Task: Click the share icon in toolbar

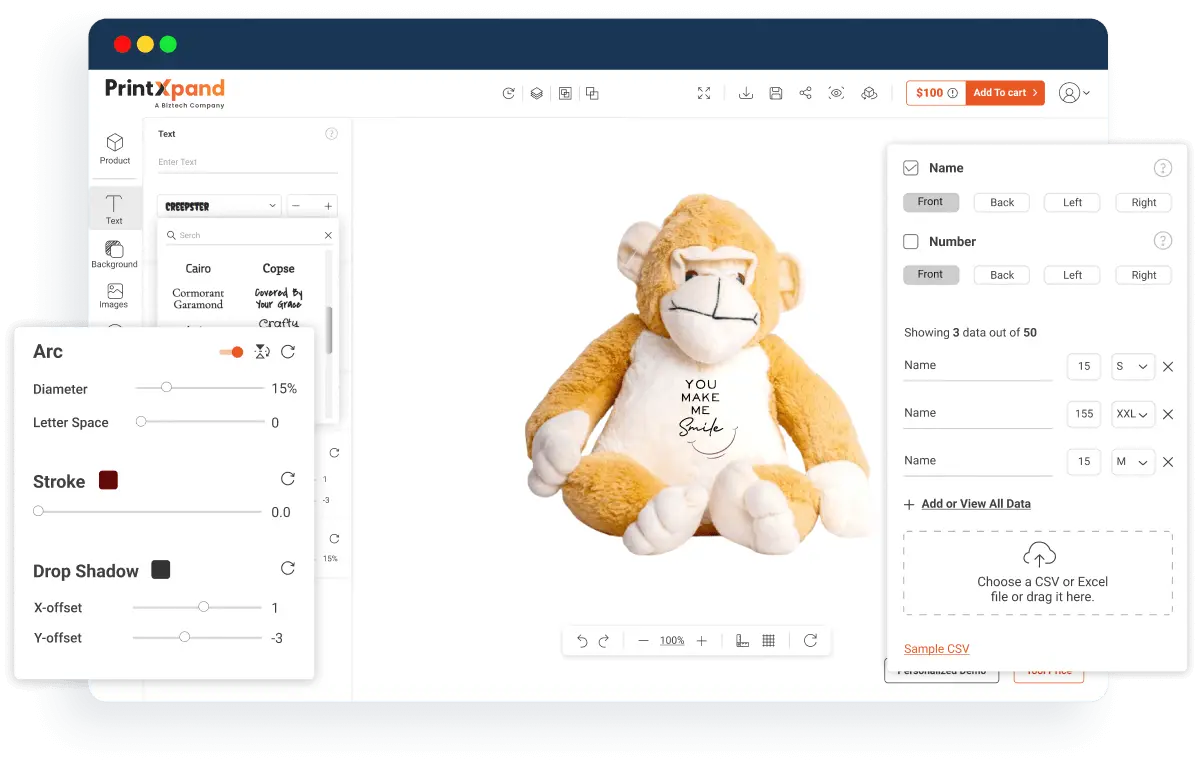Action: (805, 93)
